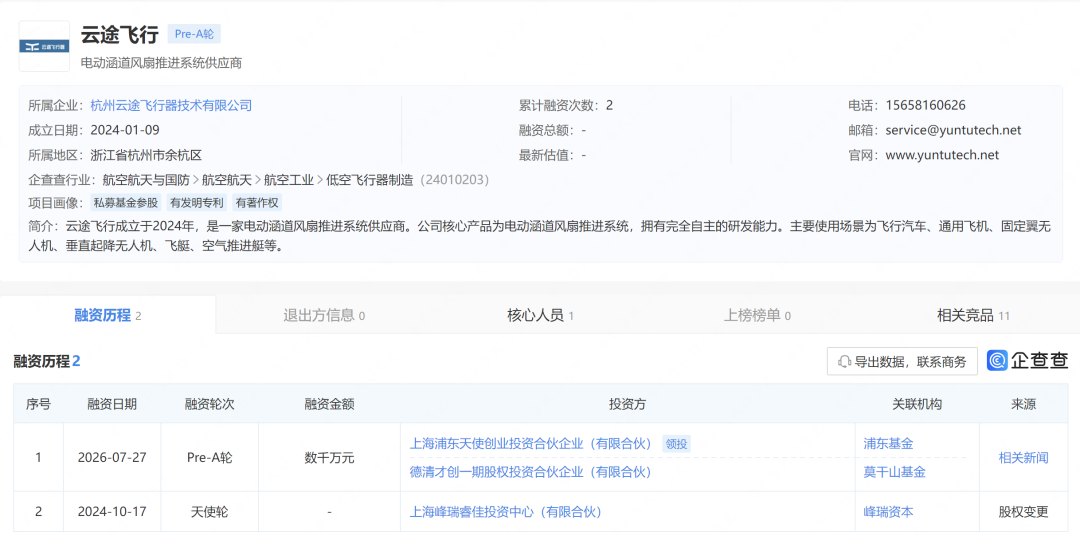
Task: Click the 领投 tag beside first investor
Action: (x=676, y=444)
